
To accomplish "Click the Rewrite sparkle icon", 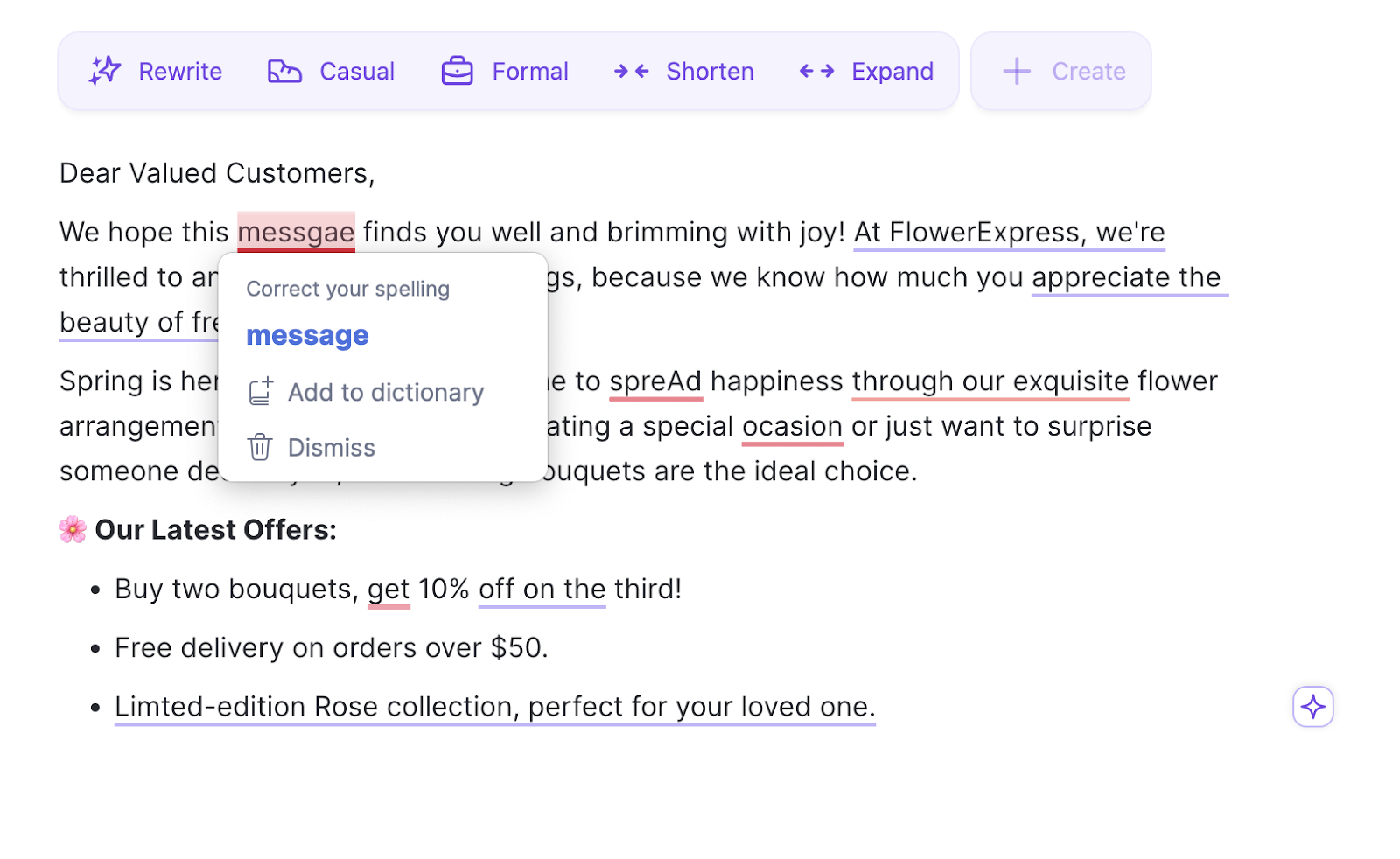I will 105,71.
